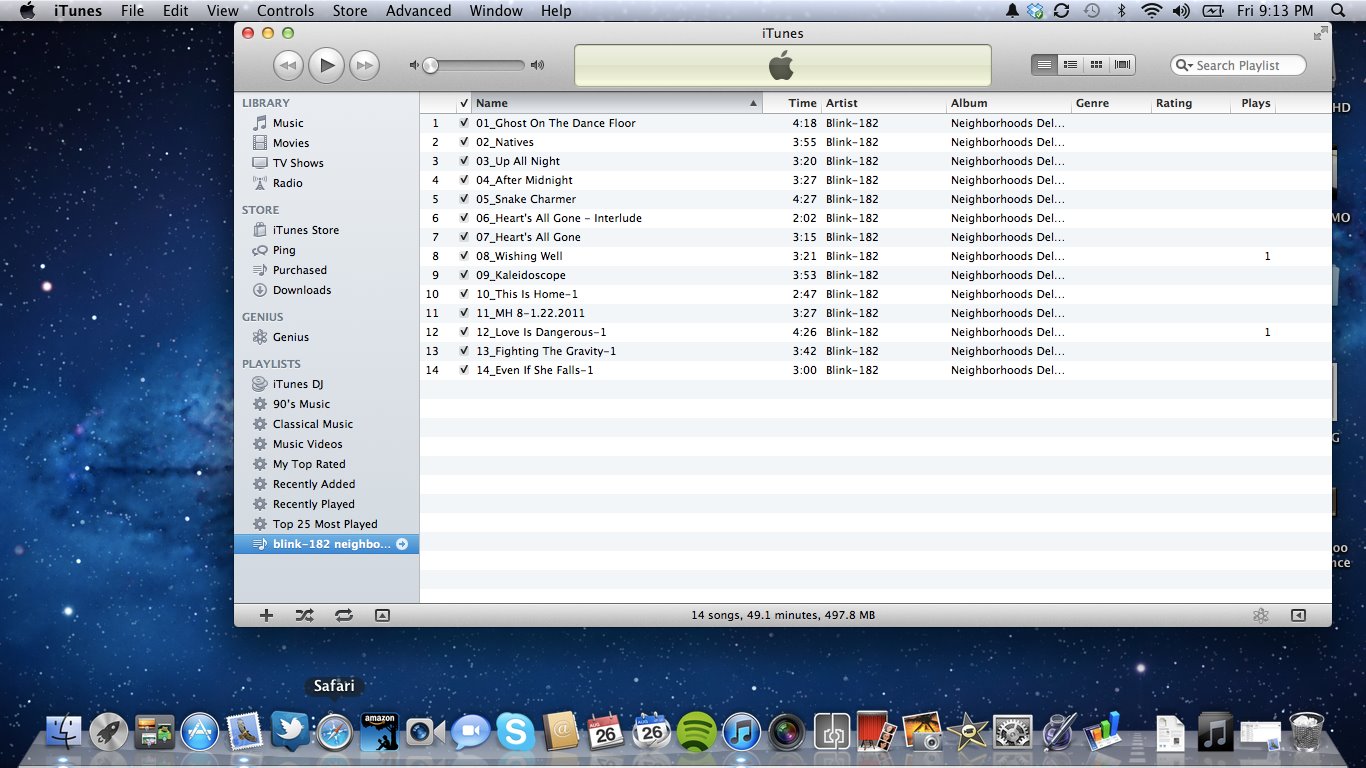Viewport: 1366px width, 768px height.
Task: Open the Advanced menu
Action: point(418,11)
